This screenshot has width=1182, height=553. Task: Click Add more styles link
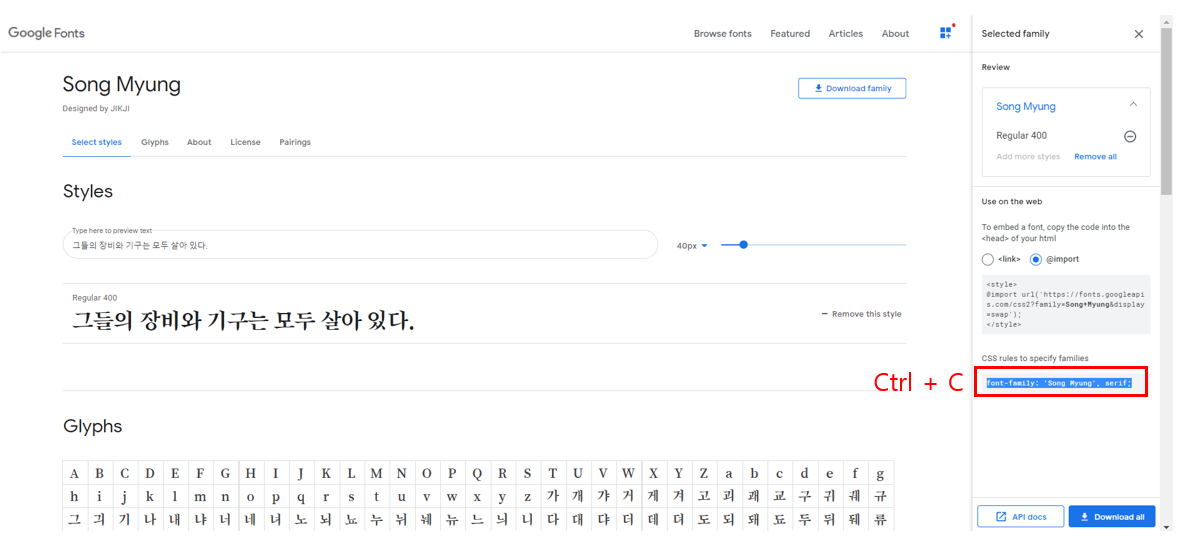pos(1027,157)
